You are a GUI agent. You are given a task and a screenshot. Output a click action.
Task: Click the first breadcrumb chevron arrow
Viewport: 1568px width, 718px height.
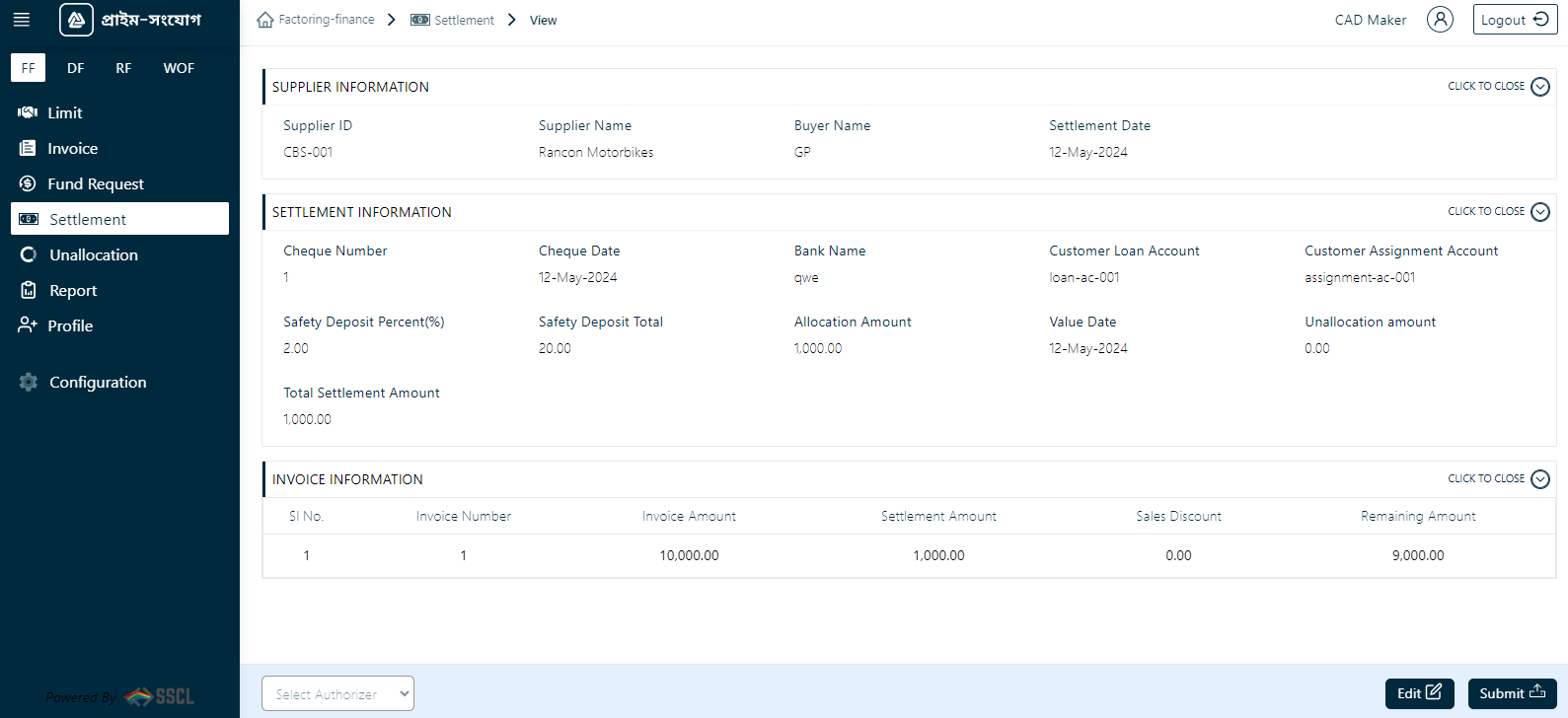pos(392,20)
